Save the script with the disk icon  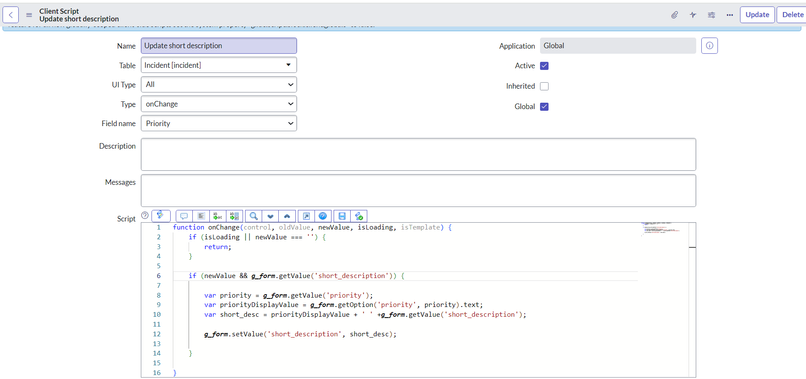pyautogui.click(x=342, y=216)
